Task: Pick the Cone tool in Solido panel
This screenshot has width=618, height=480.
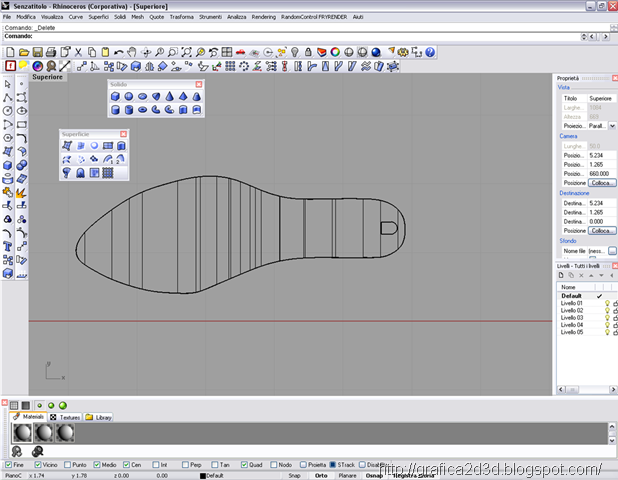Action: coord(169,97)
